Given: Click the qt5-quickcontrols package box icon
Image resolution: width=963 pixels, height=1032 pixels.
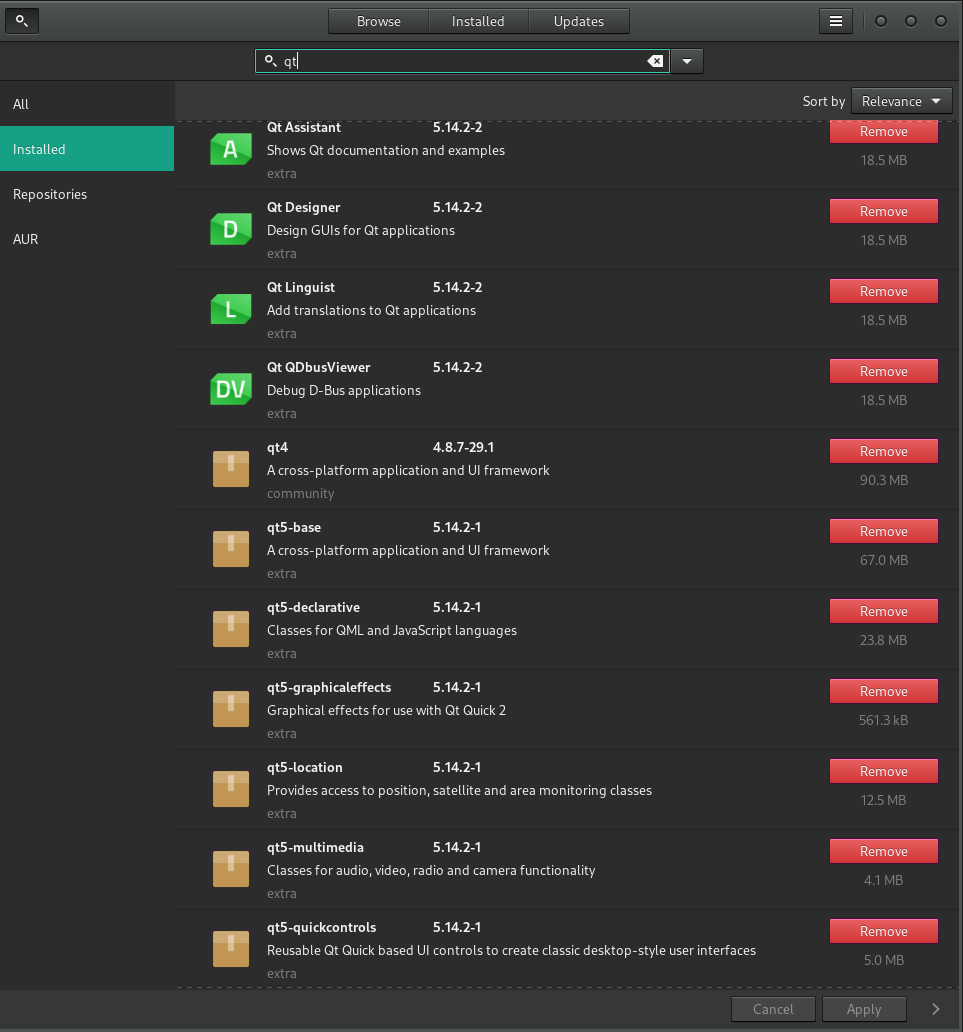Looking at the screenshot, I should [x=231, y=949].
